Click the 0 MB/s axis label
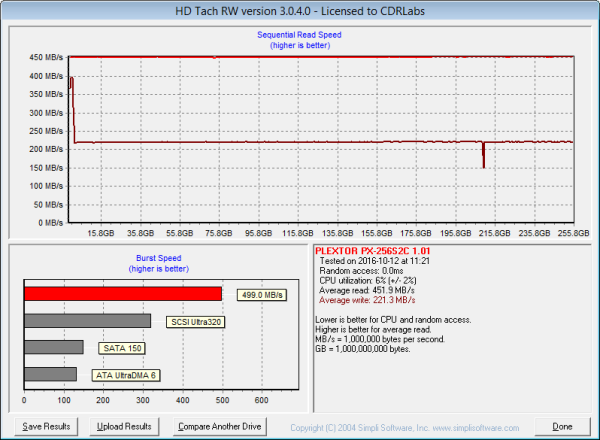Image resolution: width=600 pixels, height=440 pixels. 51,223
